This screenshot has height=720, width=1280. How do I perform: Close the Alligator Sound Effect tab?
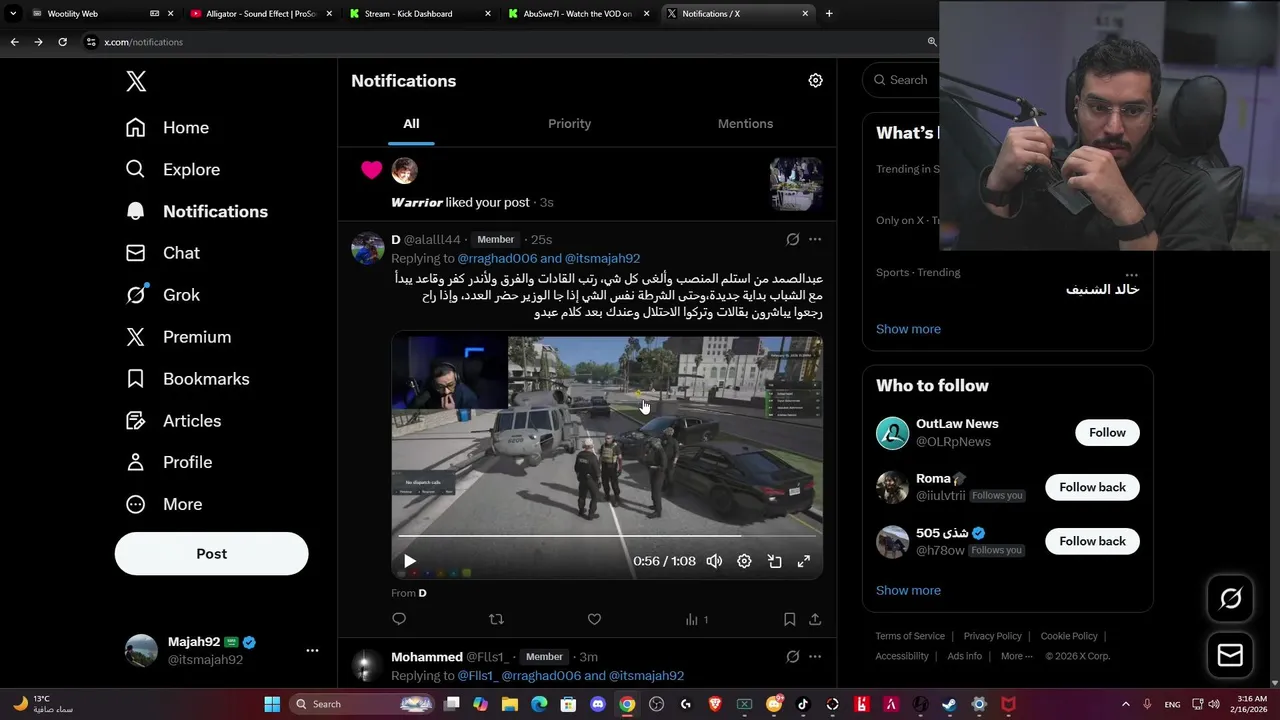click(329, 14)
